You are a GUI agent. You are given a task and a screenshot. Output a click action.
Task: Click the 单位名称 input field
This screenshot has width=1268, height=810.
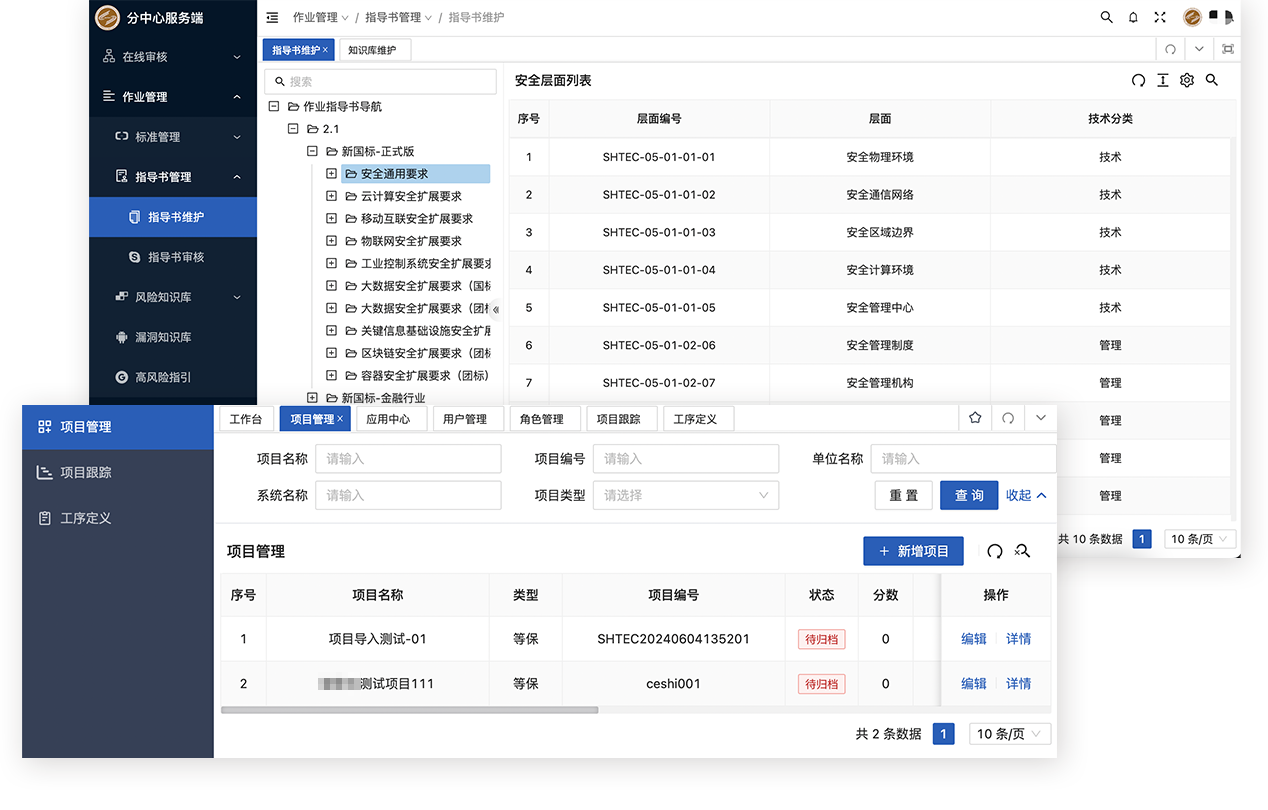click(x=963, y=459)
